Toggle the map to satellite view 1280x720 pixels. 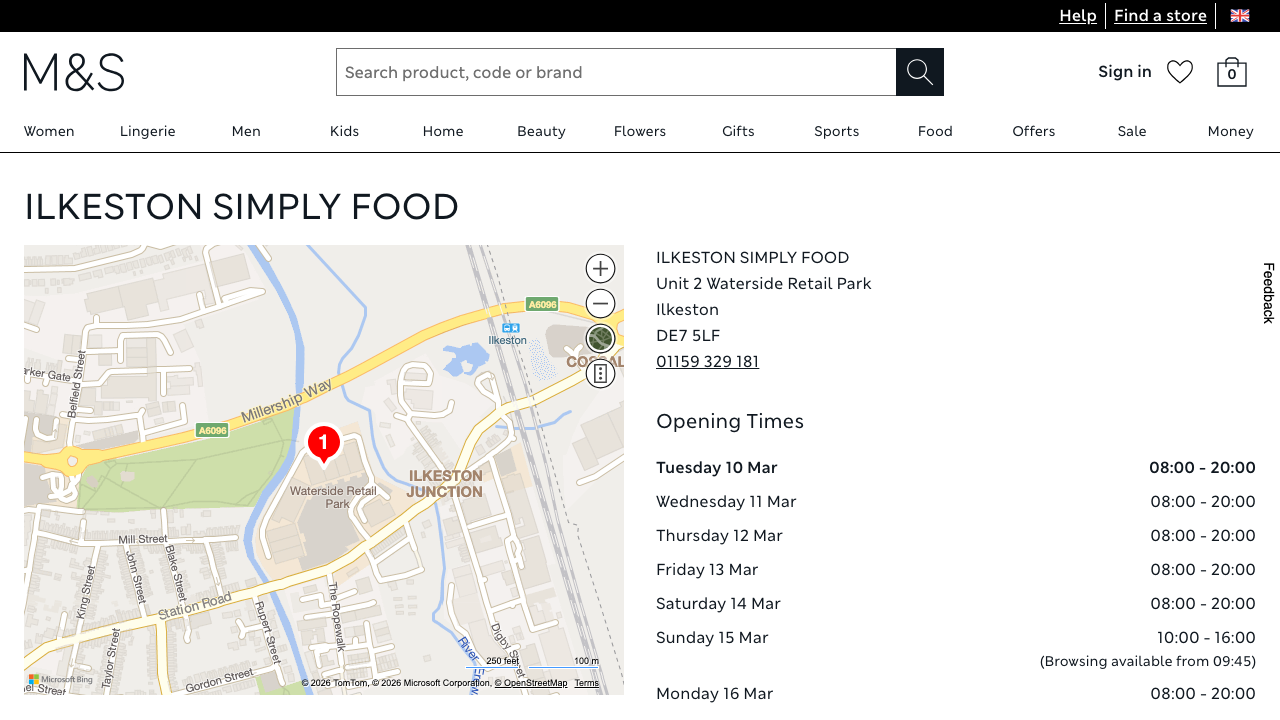click(599, 338)
